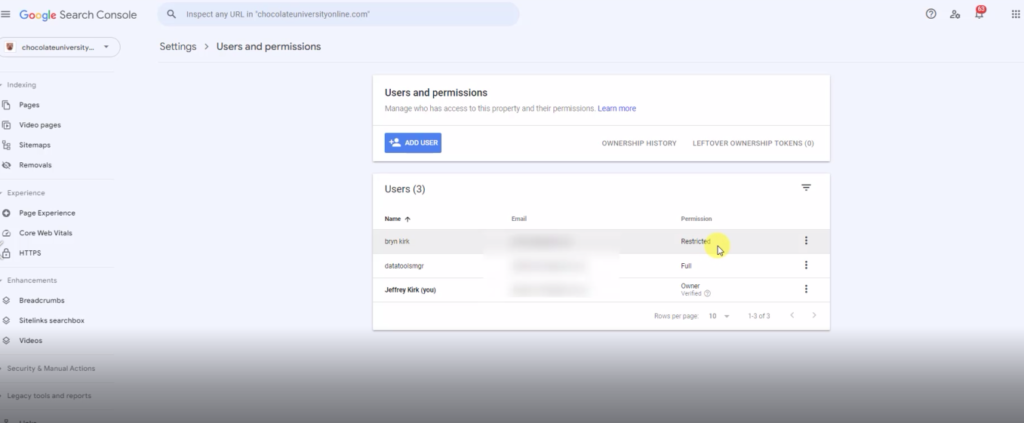Open Videos enhancement report
Viewport: 1024px width, 423px height.
(31, 341)
